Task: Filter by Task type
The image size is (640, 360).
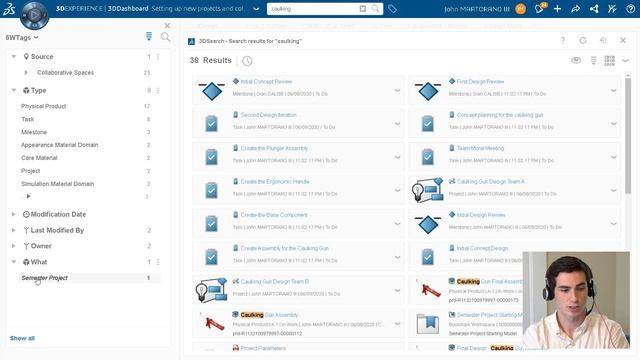Action: (x=27, y=119)
